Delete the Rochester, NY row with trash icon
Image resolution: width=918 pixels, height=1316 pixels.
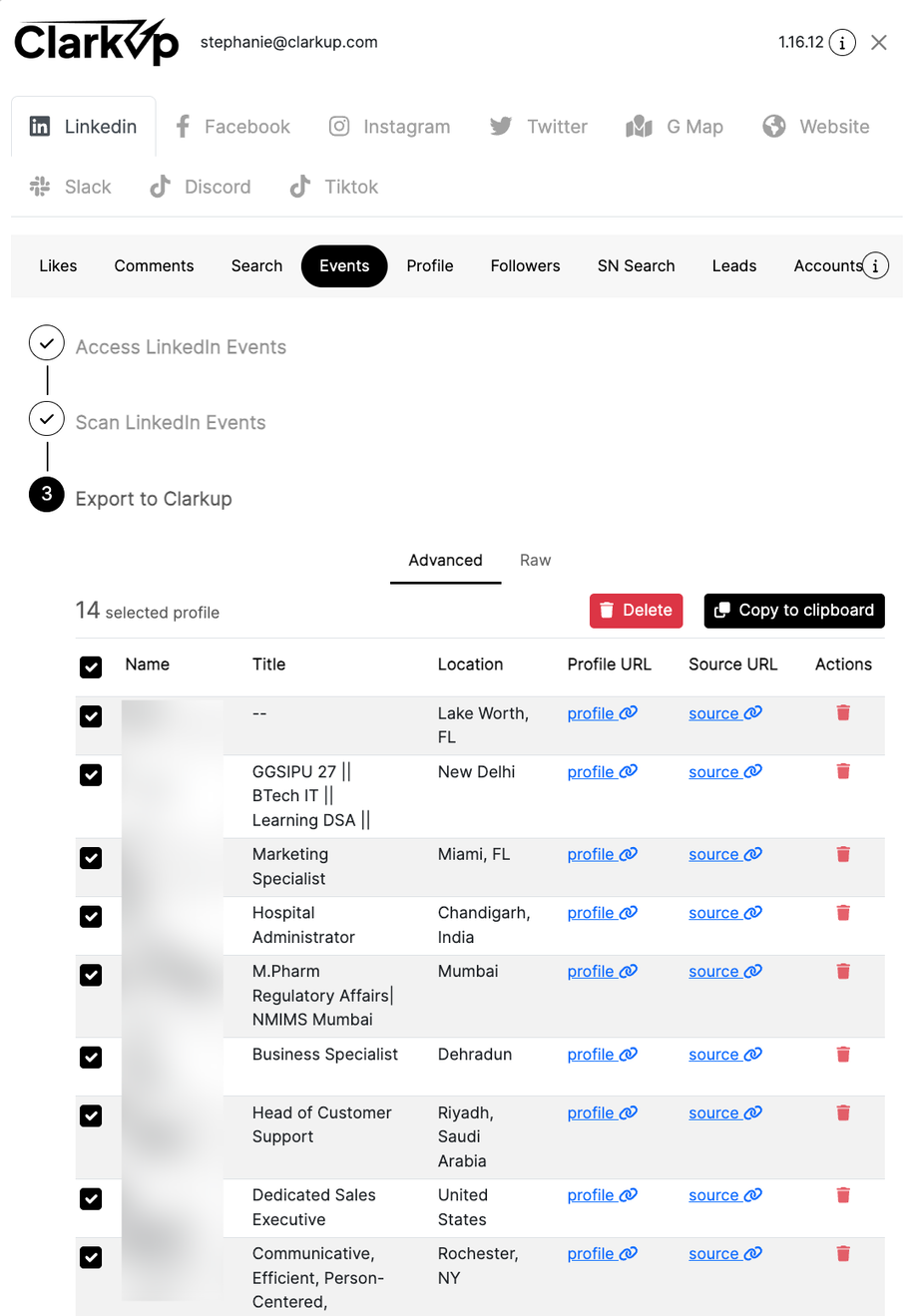(x=843, y=1253)
